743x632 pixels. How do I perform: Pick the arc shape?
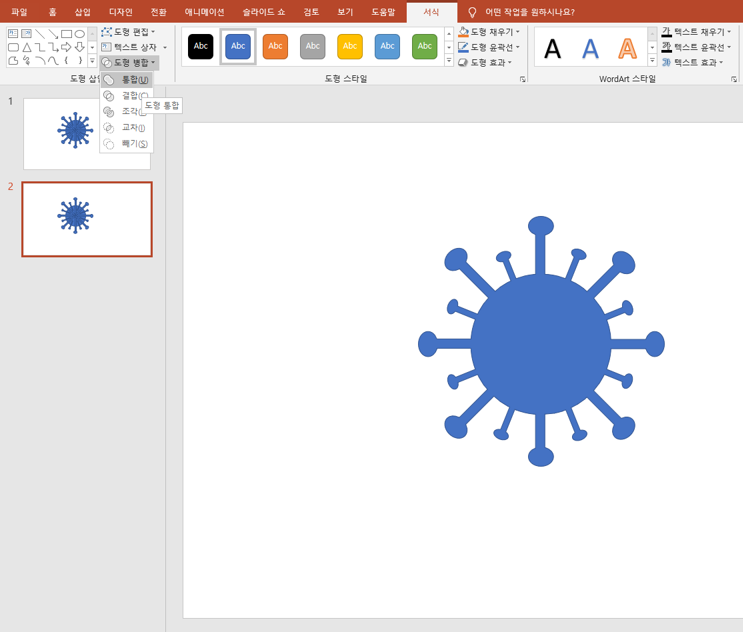click(40, 60)
